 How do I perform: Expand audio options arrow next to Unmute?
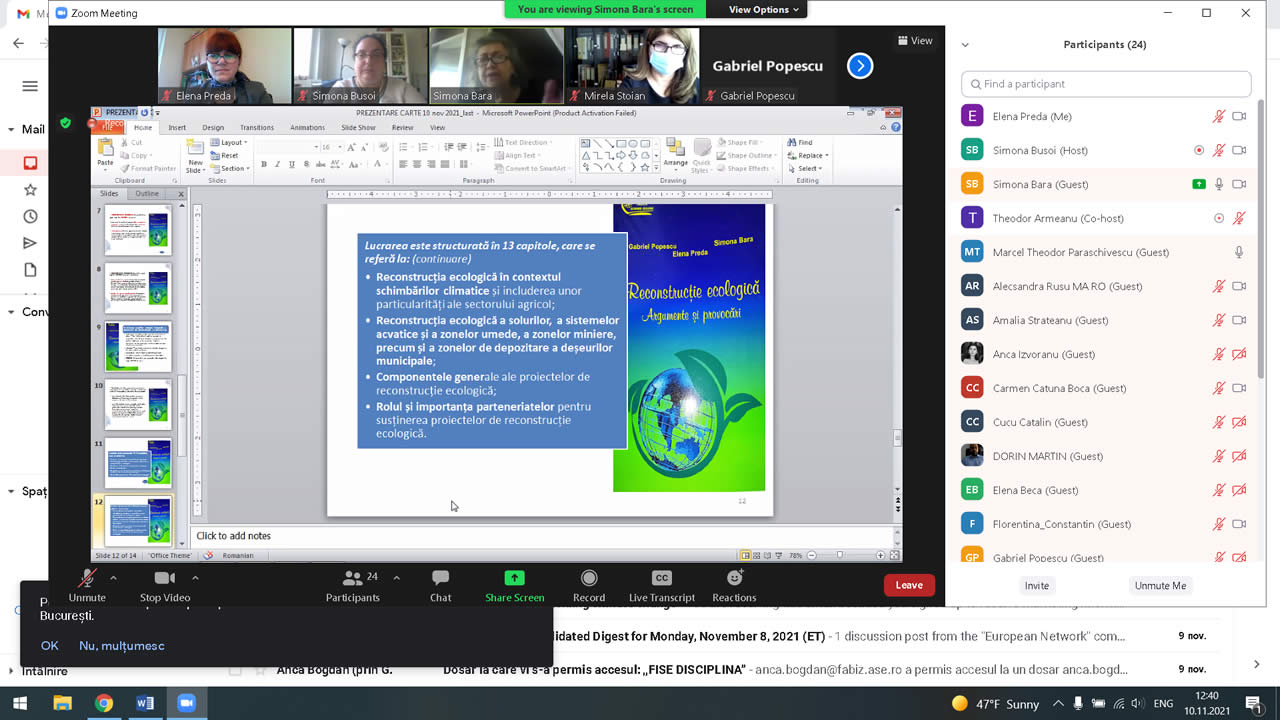click(113, 578)
